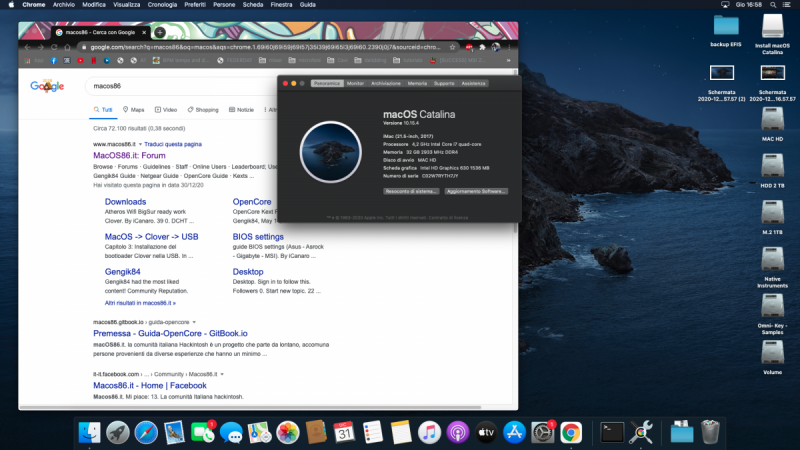Open Preferiti menu in menu bar
The image size is (800, 450).
195,5
